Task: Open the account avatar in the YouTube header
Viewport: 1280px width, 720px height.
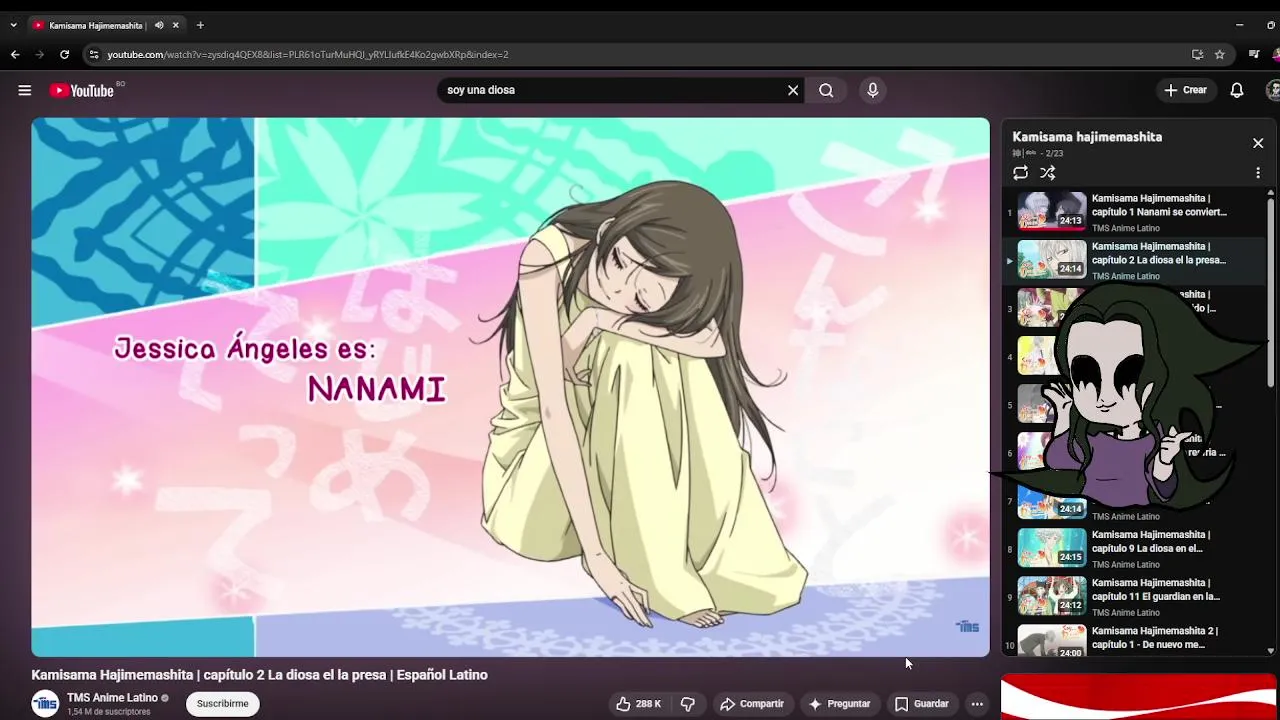Action: click(1273, 90)
